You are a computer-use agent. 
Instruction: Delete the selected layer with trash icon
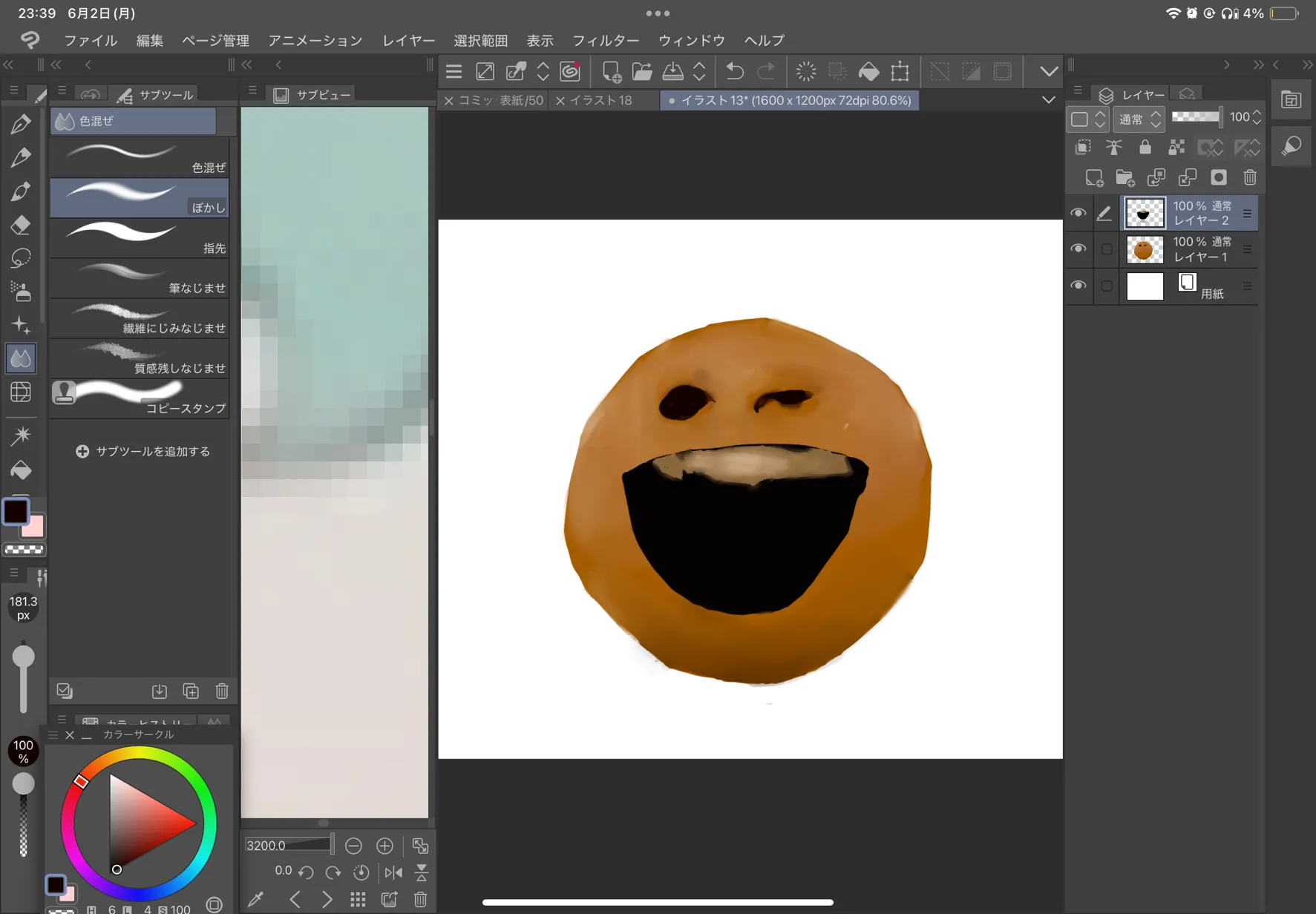point(1250,178)
